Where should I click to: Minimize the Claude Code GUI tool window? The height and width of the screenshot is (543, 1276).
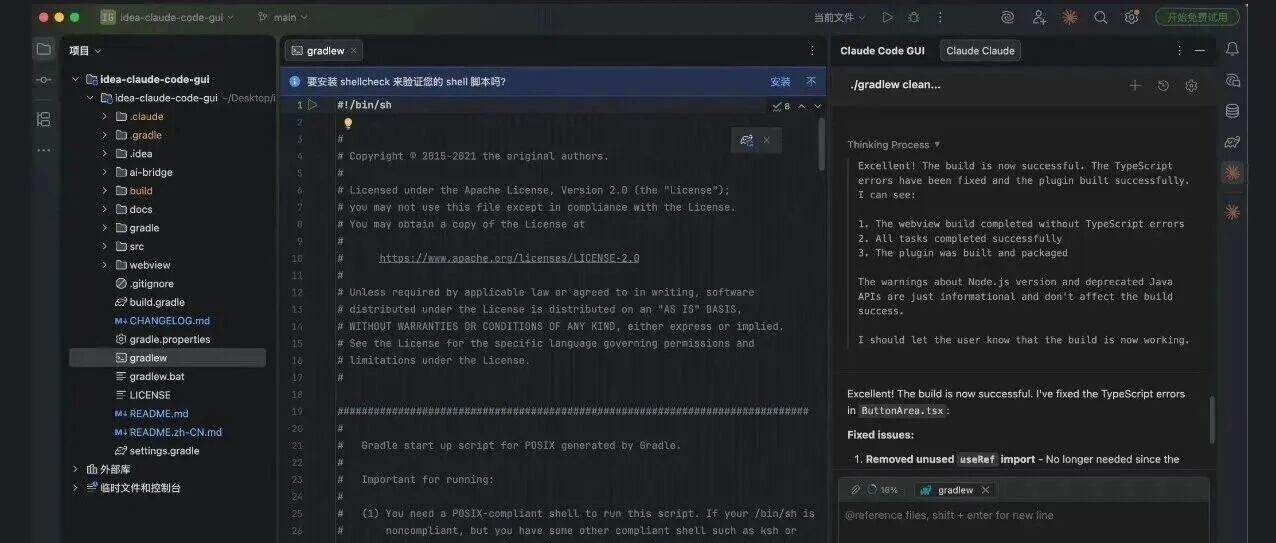coord(1200,50)
